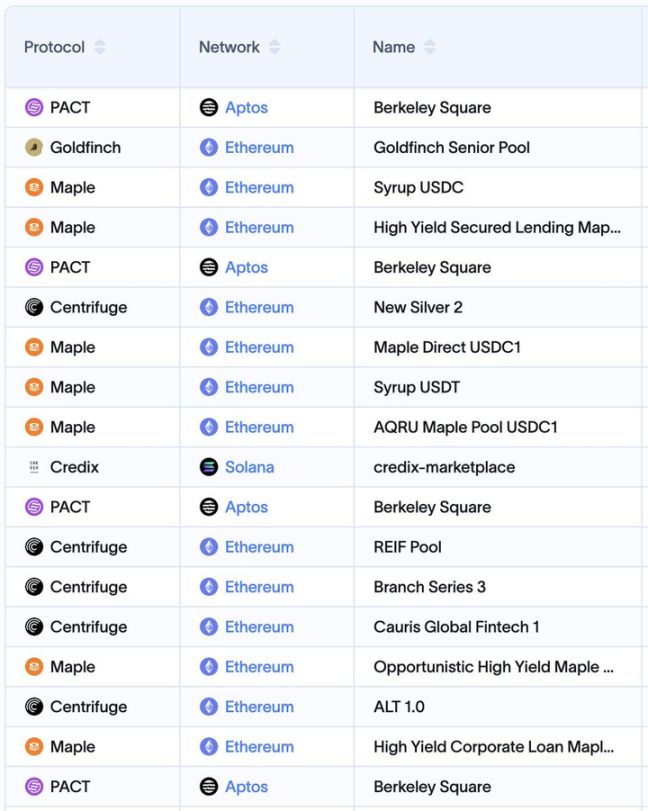This screenshot has height=811, width=648.
Task: Click the Solana network icon
Action: (208, 467)
